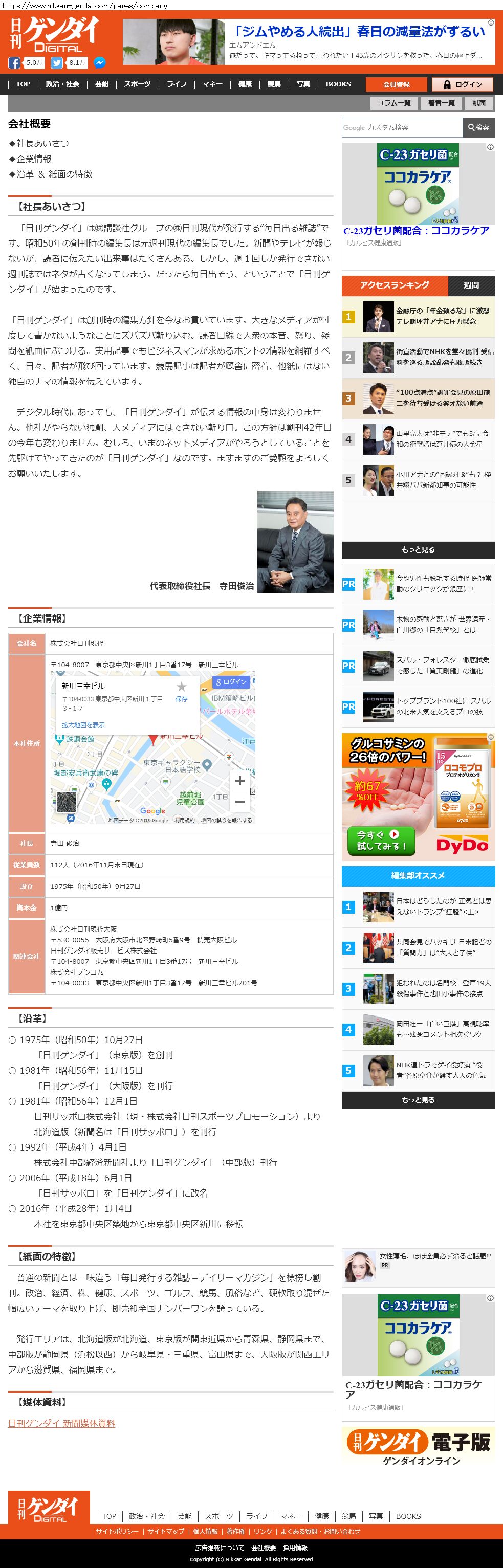Click the Facebook share icon in header
The width and height of the screenshot is (503, 1568).
pyautogui.click(x=14, y=63)
